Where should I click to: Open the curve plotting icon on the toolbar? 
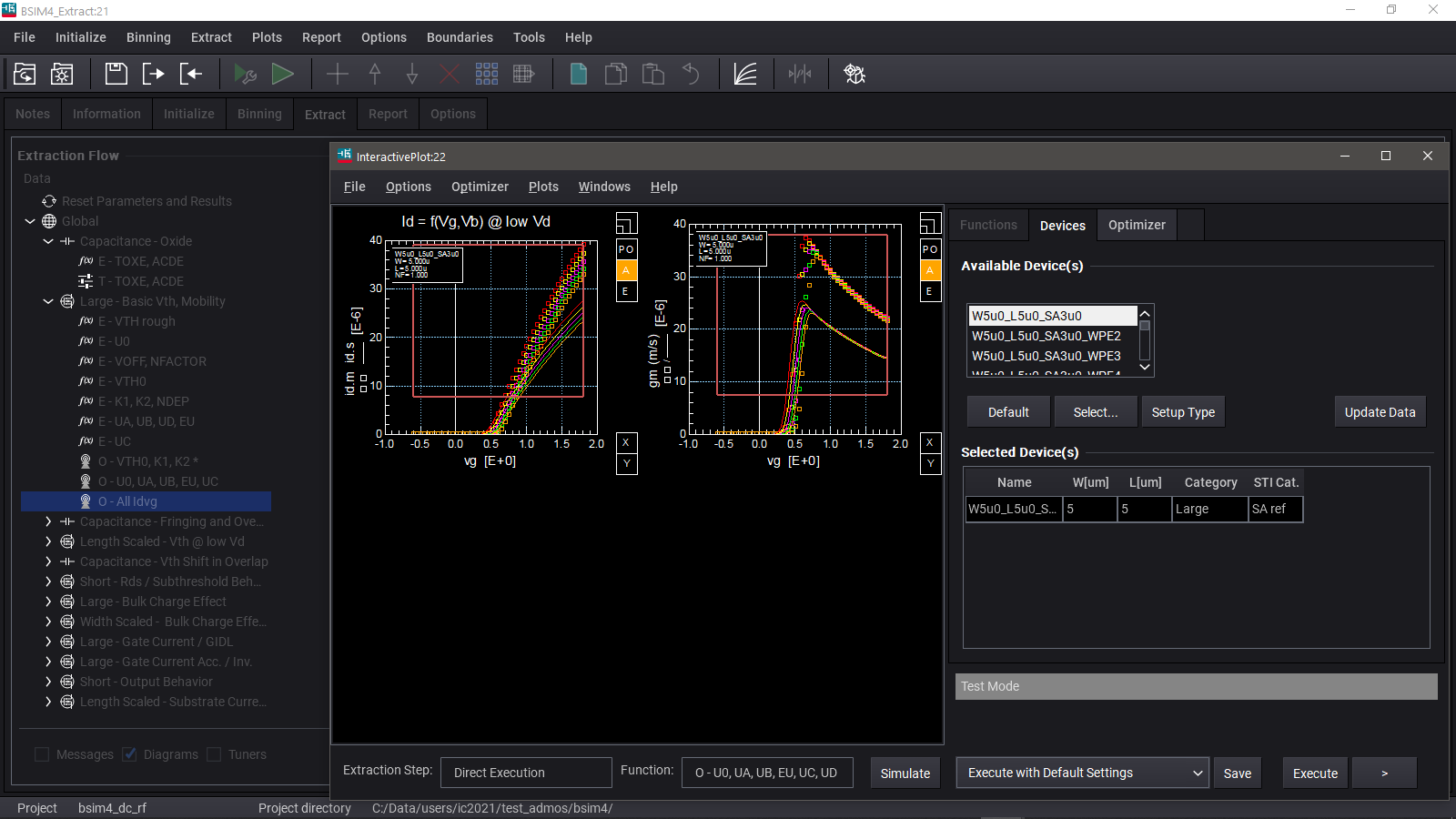746,73
